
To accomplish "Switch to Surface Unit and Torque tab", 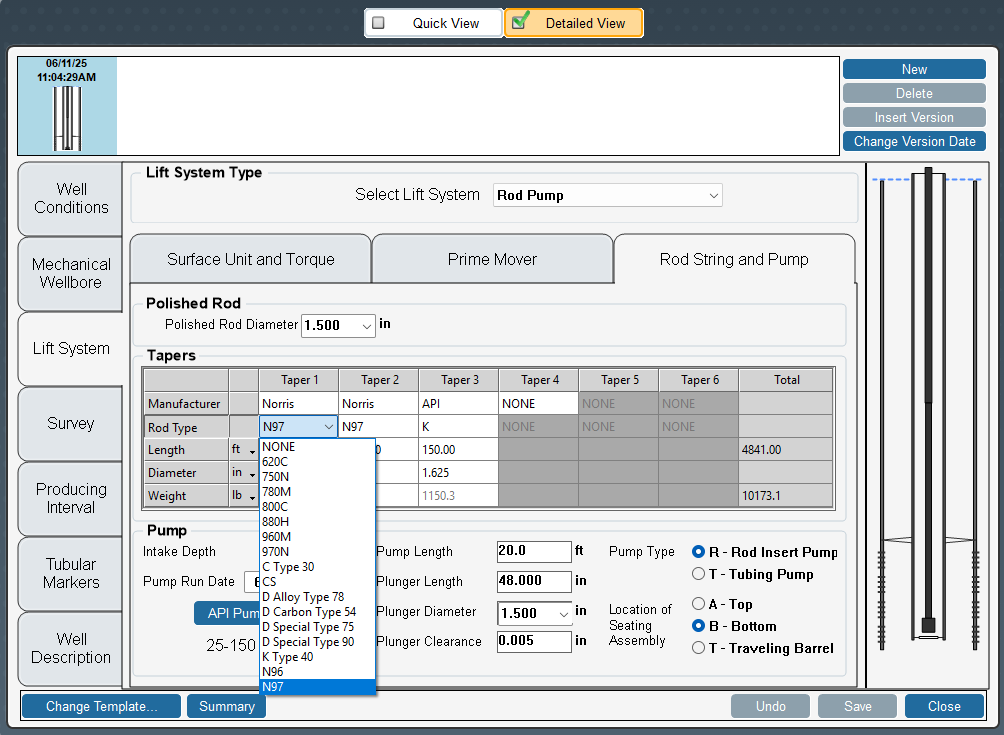I will click(251, 259).
